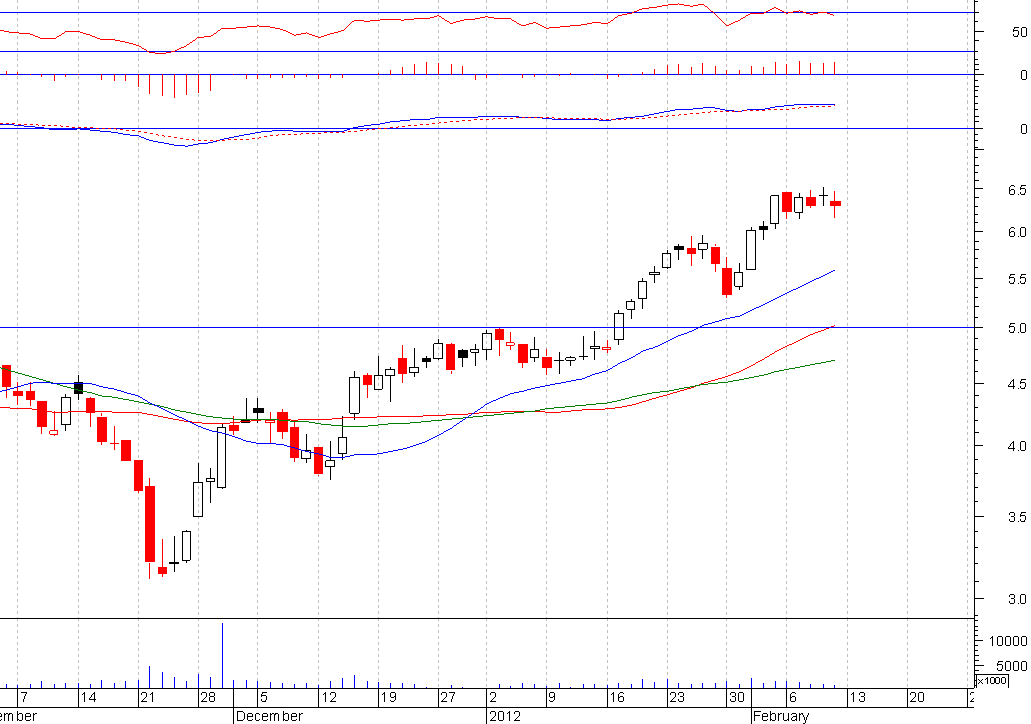Select the final red candlestick in February
This screenshot has width=1031, height=724.
835,204
